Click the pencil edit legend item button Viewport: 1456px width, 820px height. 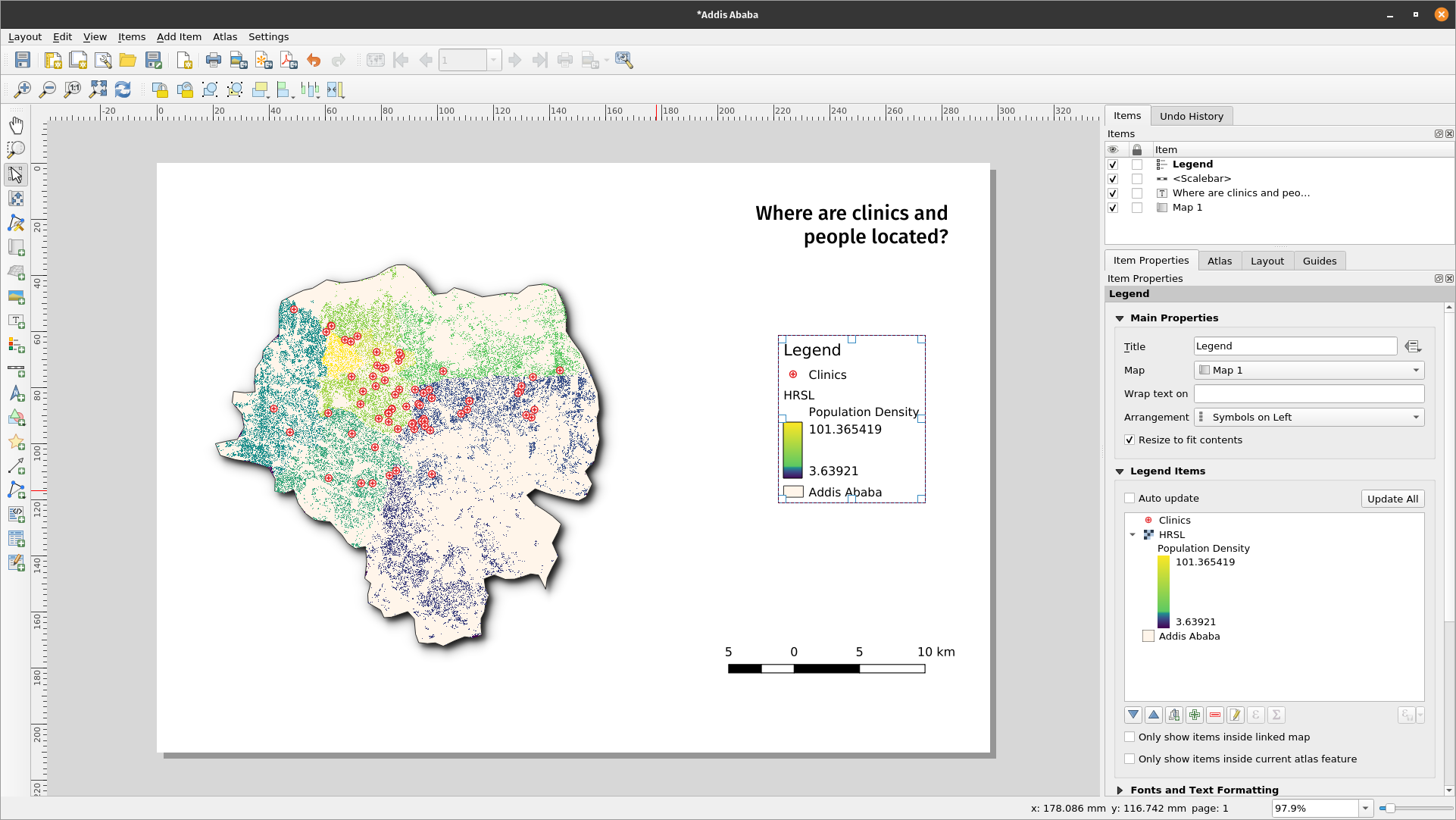pyautogui.click(x=1236, y=715)
